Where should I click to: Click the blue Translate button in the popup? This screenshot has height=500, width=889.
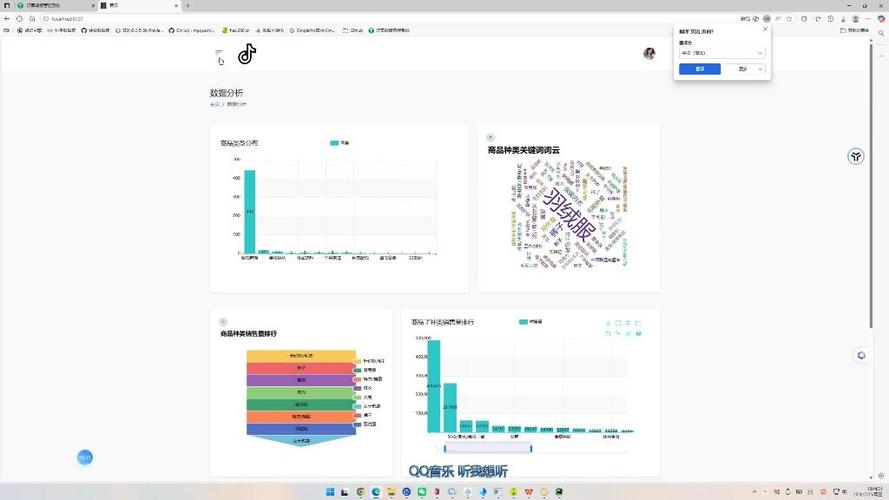coord(700,69)
